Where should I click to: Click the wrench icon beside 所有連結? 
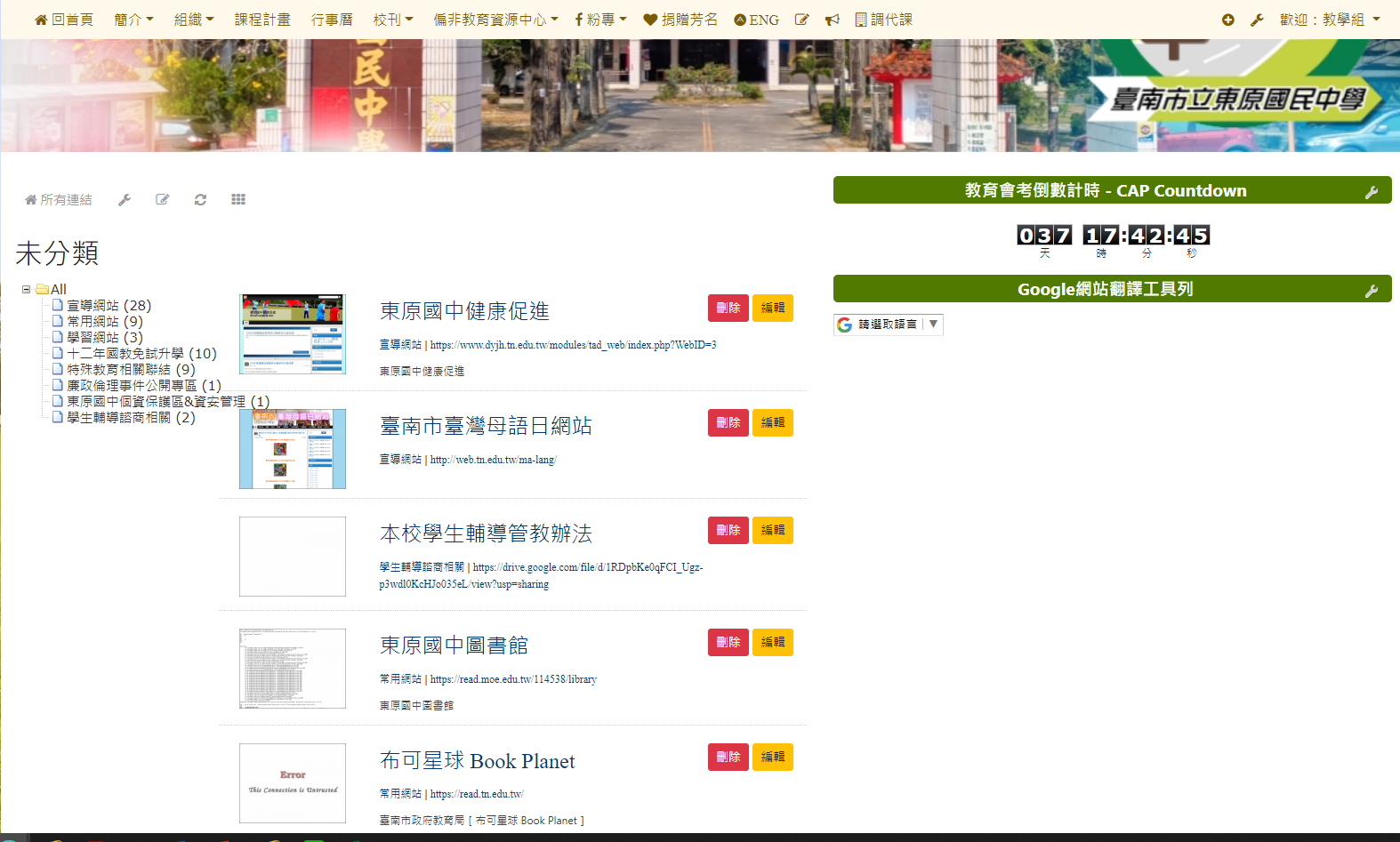pyautogui.click(x=125, y=200)
